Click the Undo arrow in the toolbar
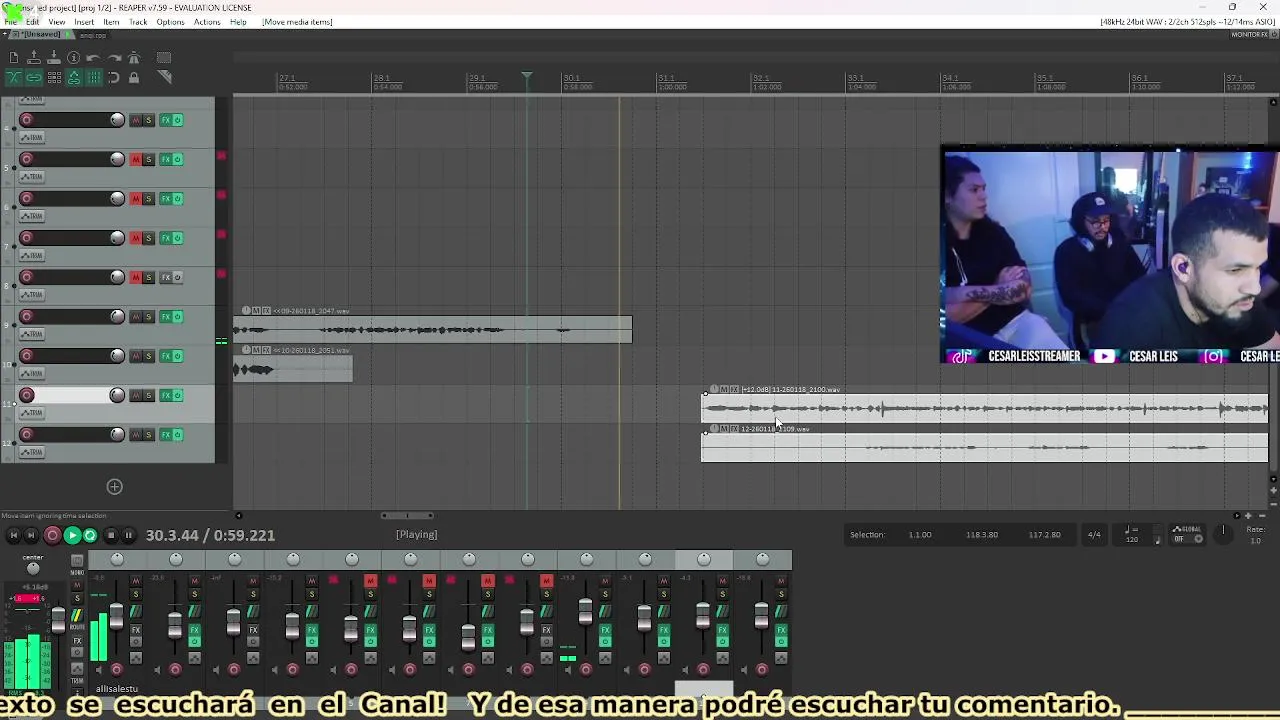The width and height of the screenshot is (1280, 720). click(93, 58)
